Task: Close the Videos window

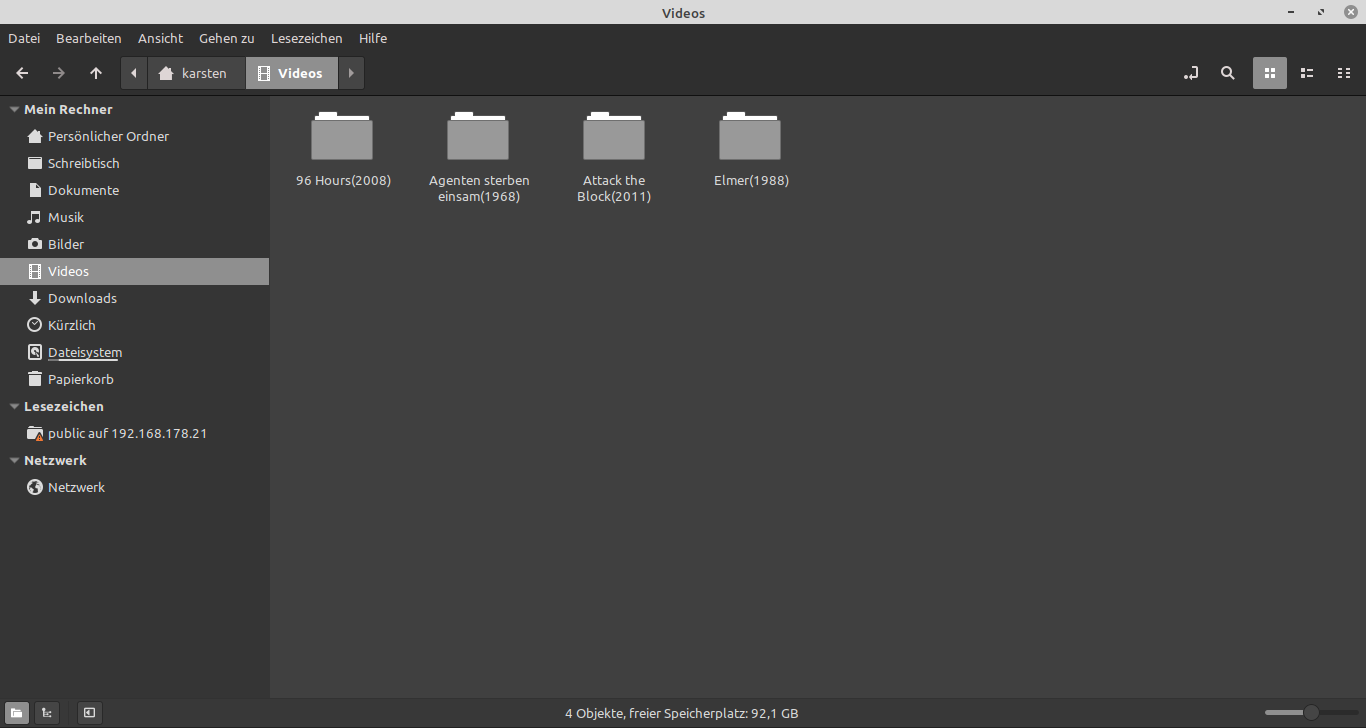Action: (1351, 12)
